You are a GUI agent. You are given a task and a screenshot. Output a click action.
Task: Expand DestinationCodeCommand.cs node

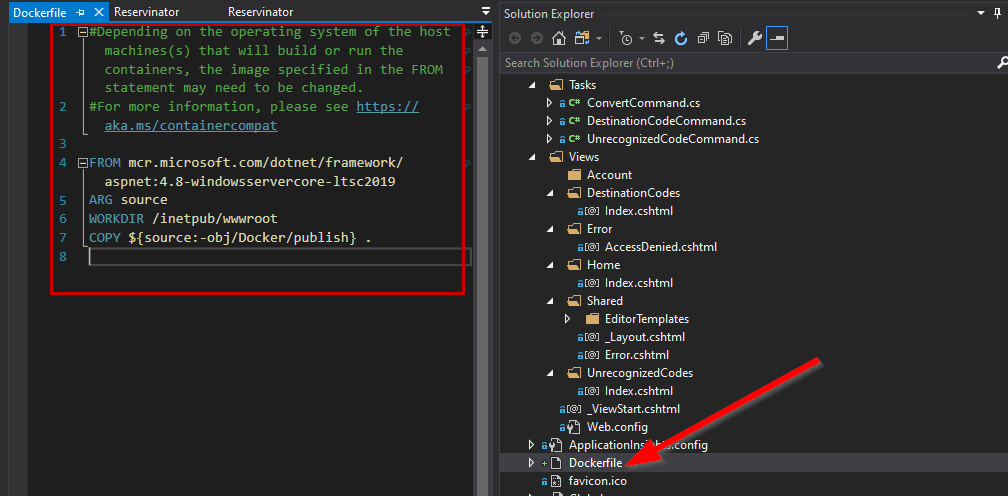coord(548,121)
